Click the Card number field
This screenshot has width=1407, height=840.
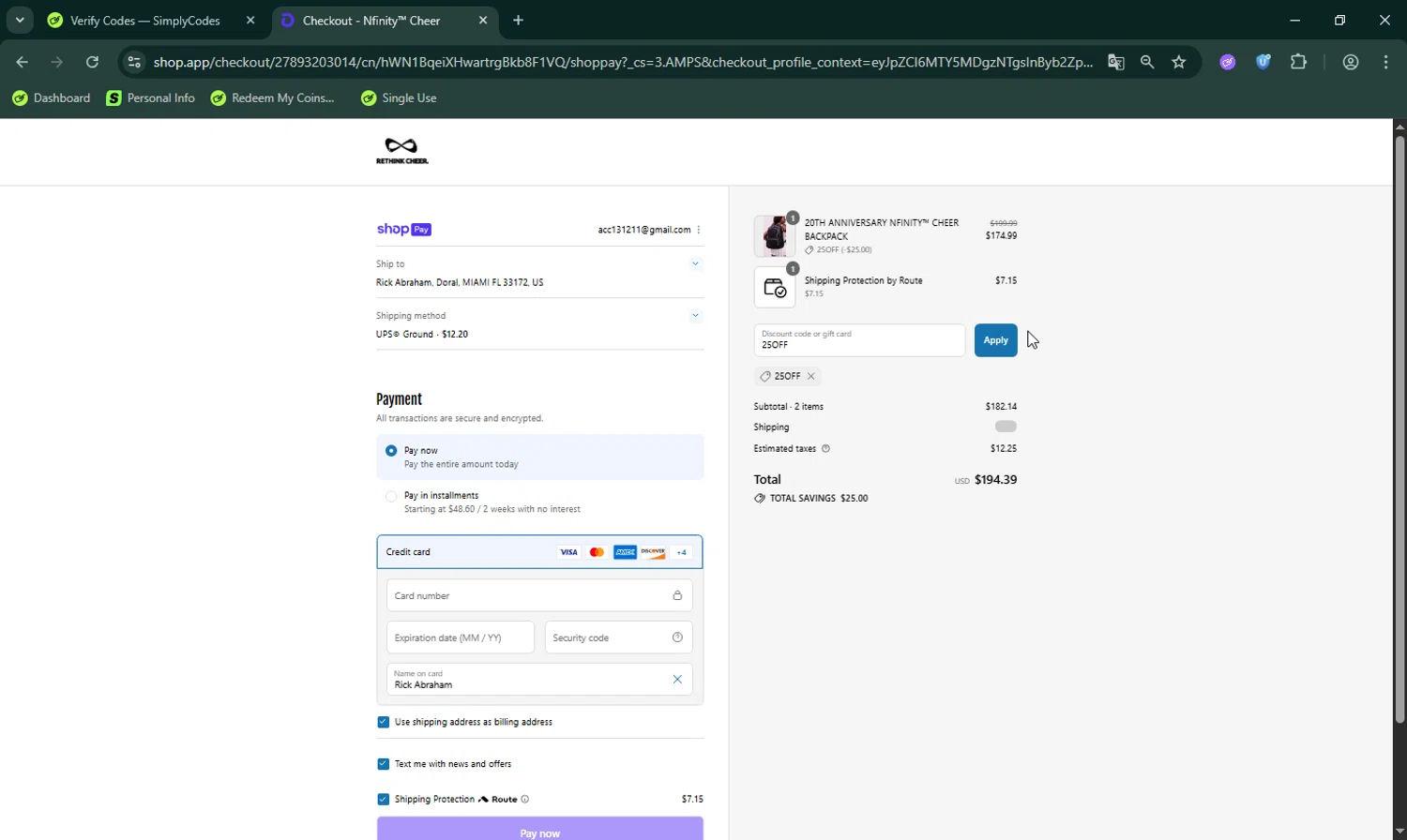(539, 595)
